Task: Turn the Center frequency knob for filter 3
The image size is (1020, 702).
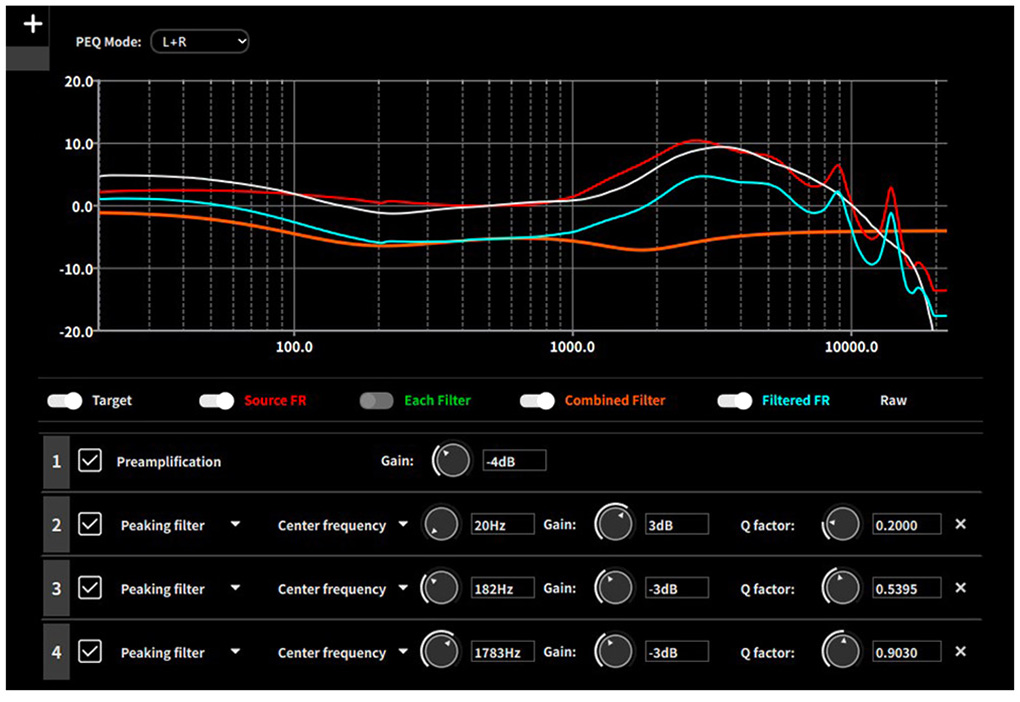Action: [441, 588]
